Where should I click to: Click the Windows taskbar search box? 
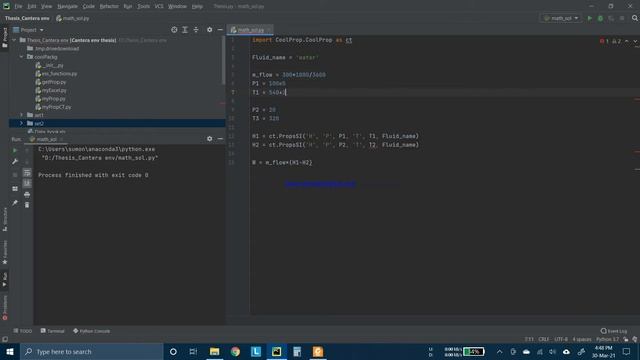tap(92, 351)
